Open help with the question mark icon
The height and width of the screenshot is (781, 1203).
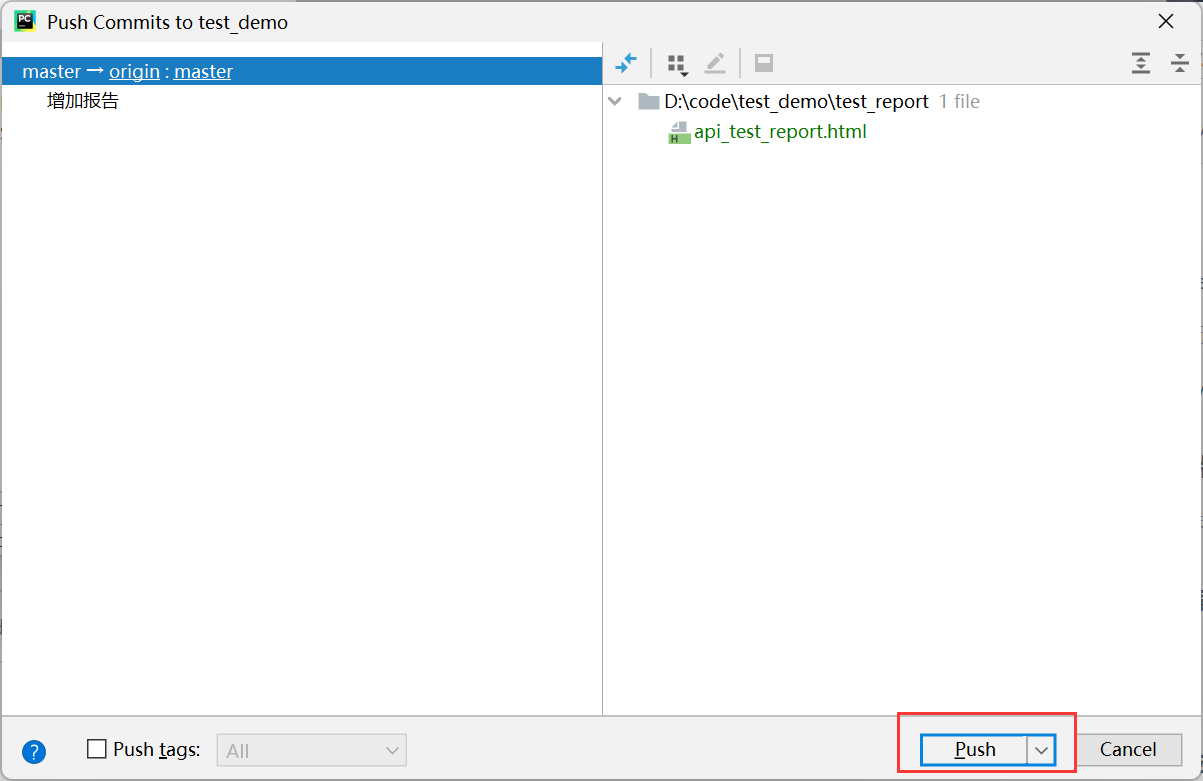tap(34, 751)
